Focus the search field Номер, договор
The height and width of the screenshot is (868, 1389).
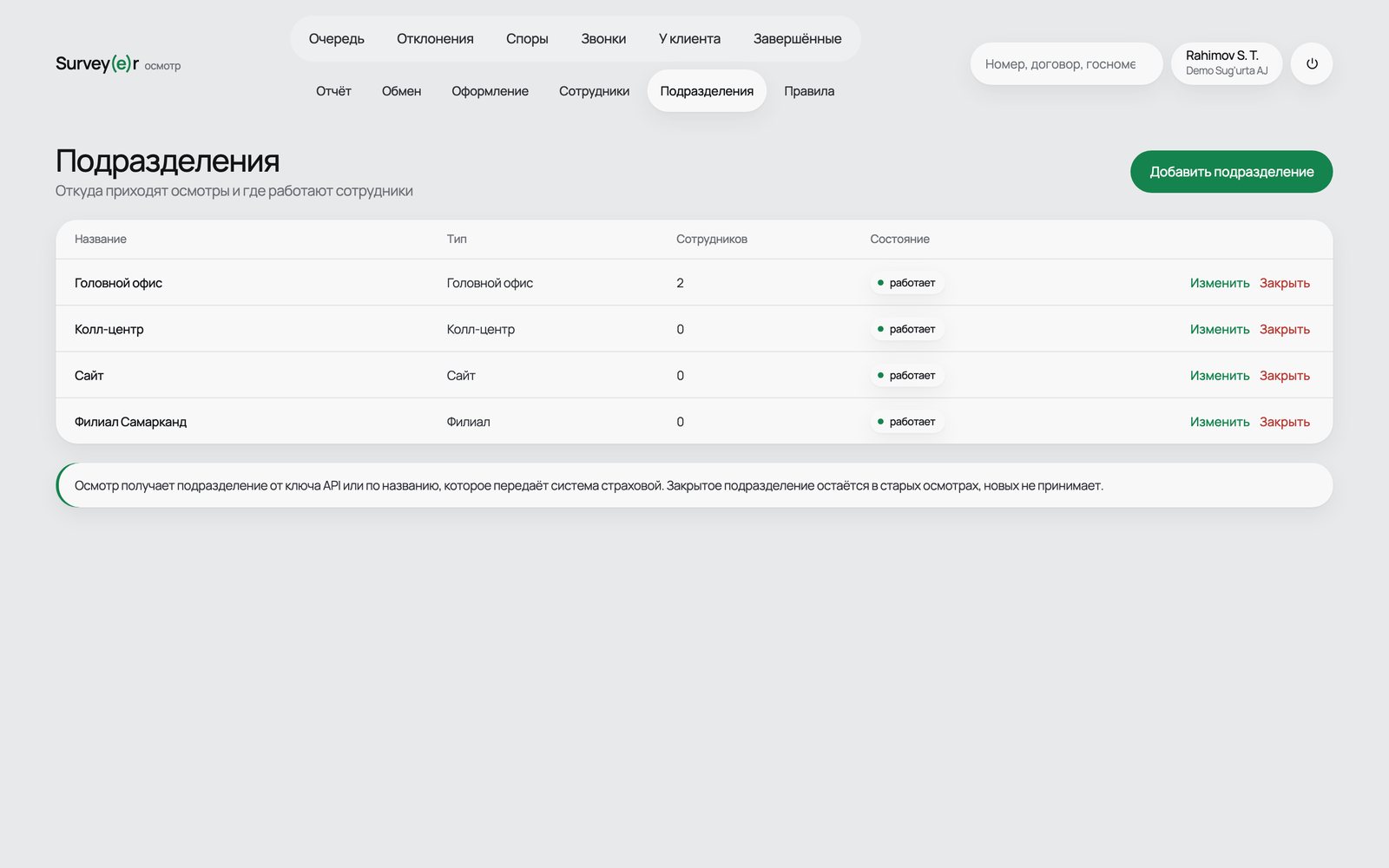tap(1066, 63)
